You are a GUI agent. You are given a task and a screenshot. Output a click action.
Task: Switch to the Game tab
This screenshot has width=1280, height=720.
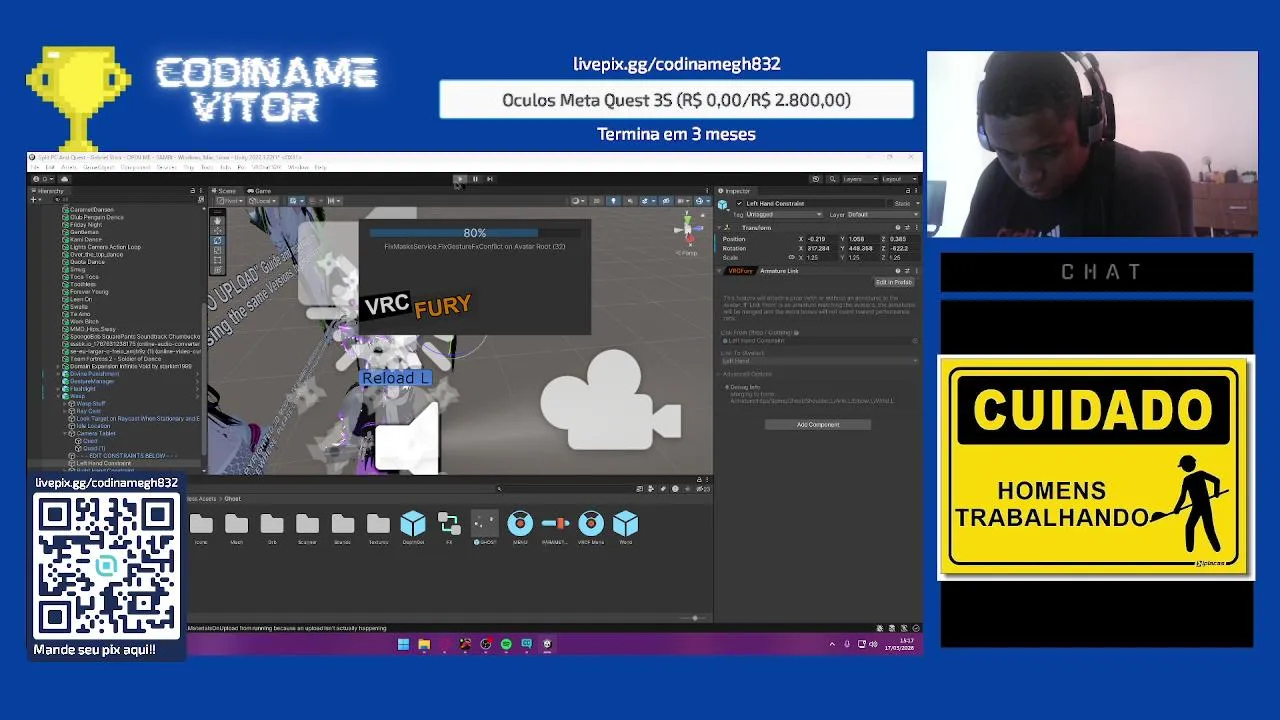(x=261, y=190)
